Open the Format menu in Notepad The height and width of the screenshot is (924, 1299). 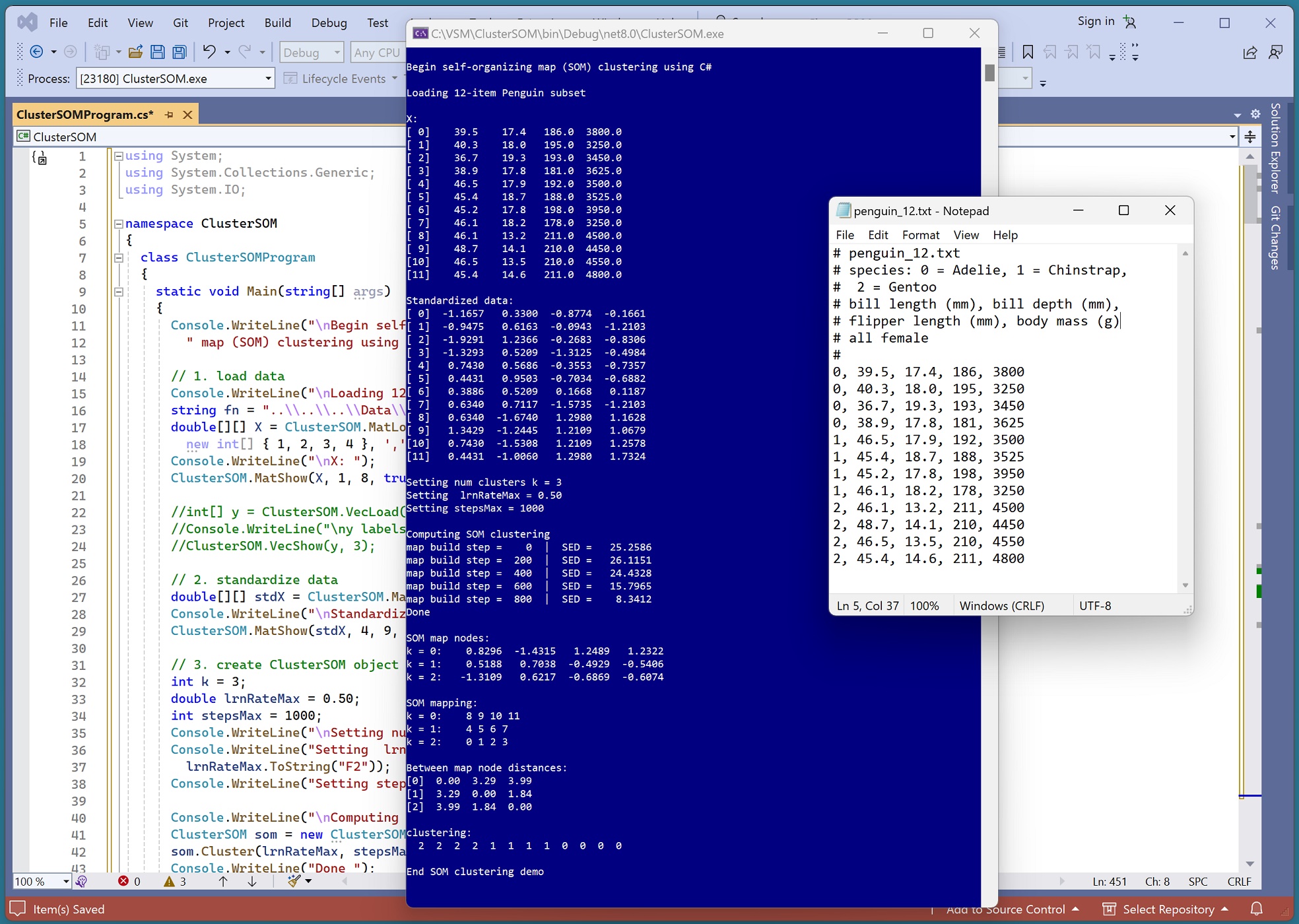click(x=920, y=235)
